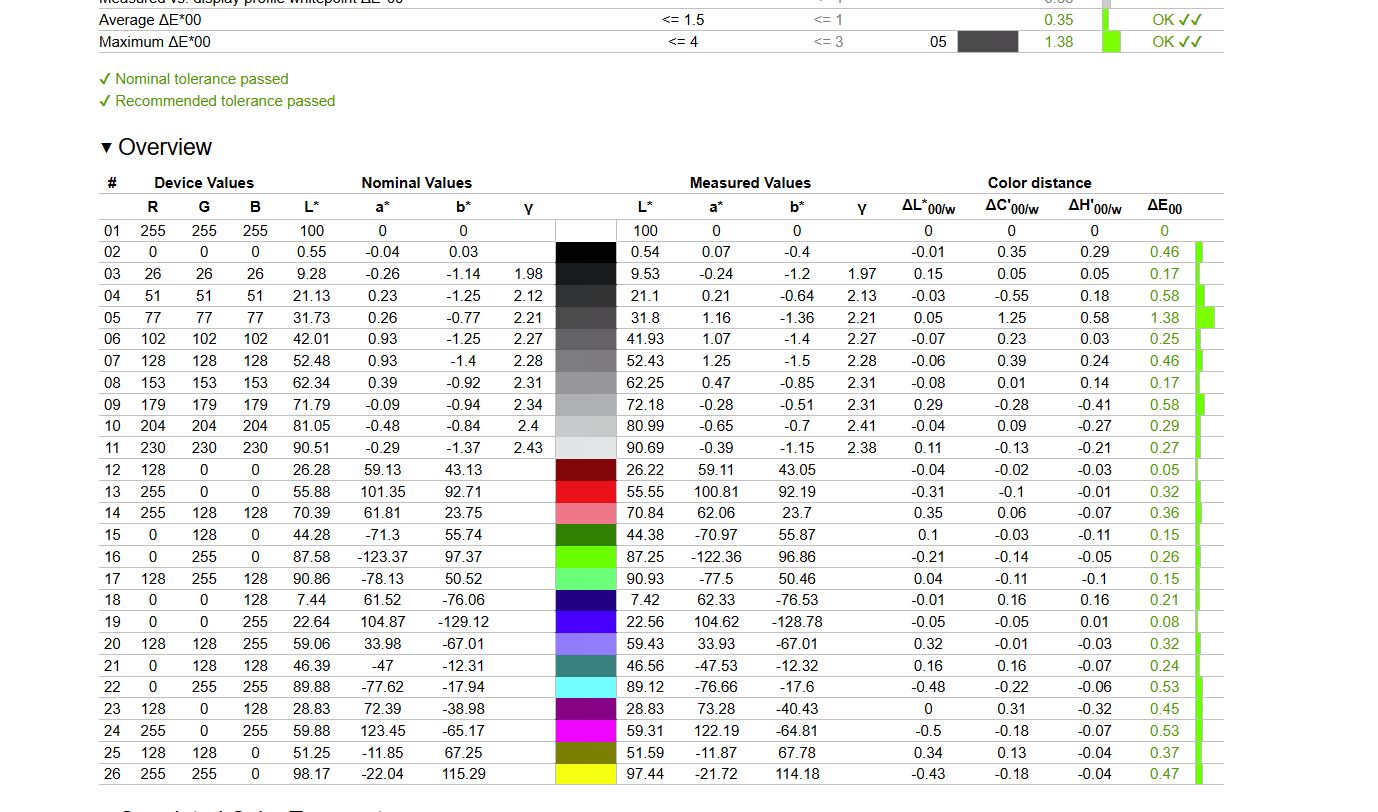This screenshot has height=812, width=1378.
Task: Click the gray swatch beside Maximum ΔE*00
Action: (x=988, y=42)
